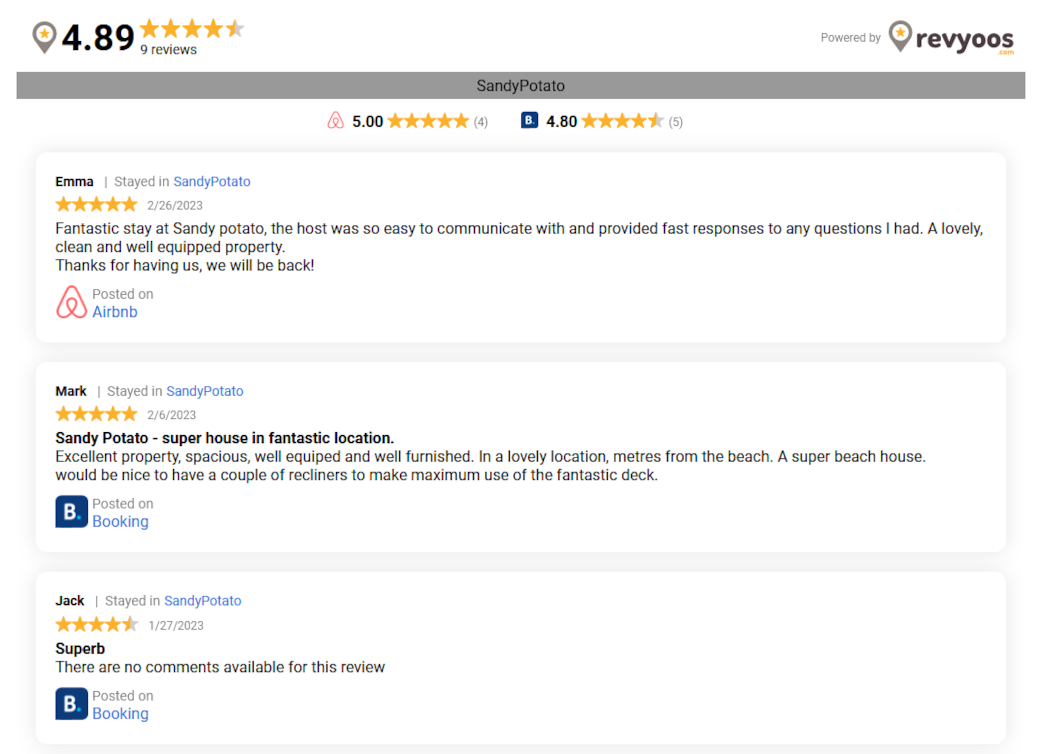Image resolution: width=1040 pixels, height=754 pixels.
Task: Click the Booking logo in Mark's review
Action: point(72,512)
